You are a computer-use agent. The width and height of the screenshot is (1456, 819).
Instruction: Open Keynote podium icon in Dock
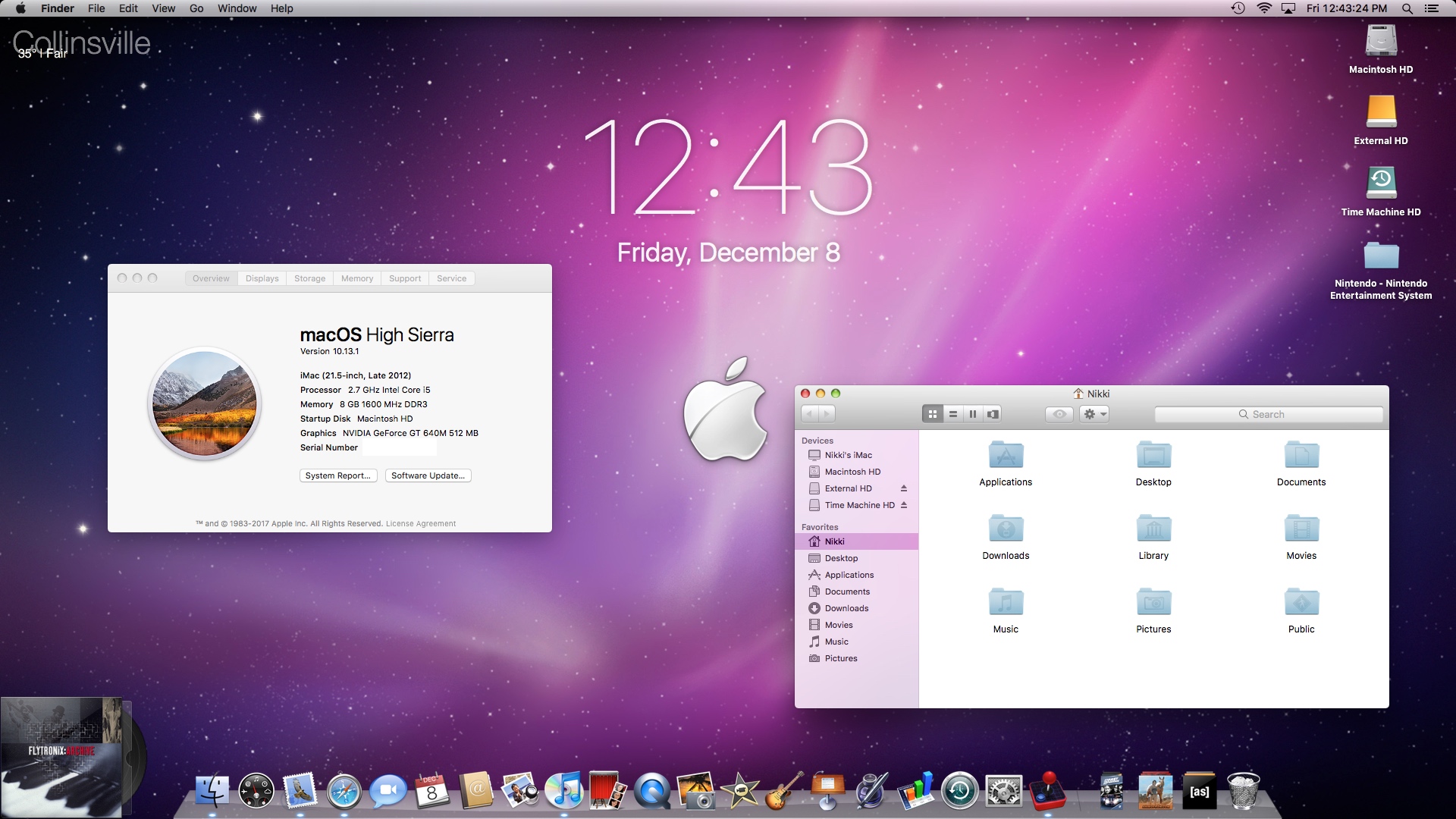coord(828,791)
